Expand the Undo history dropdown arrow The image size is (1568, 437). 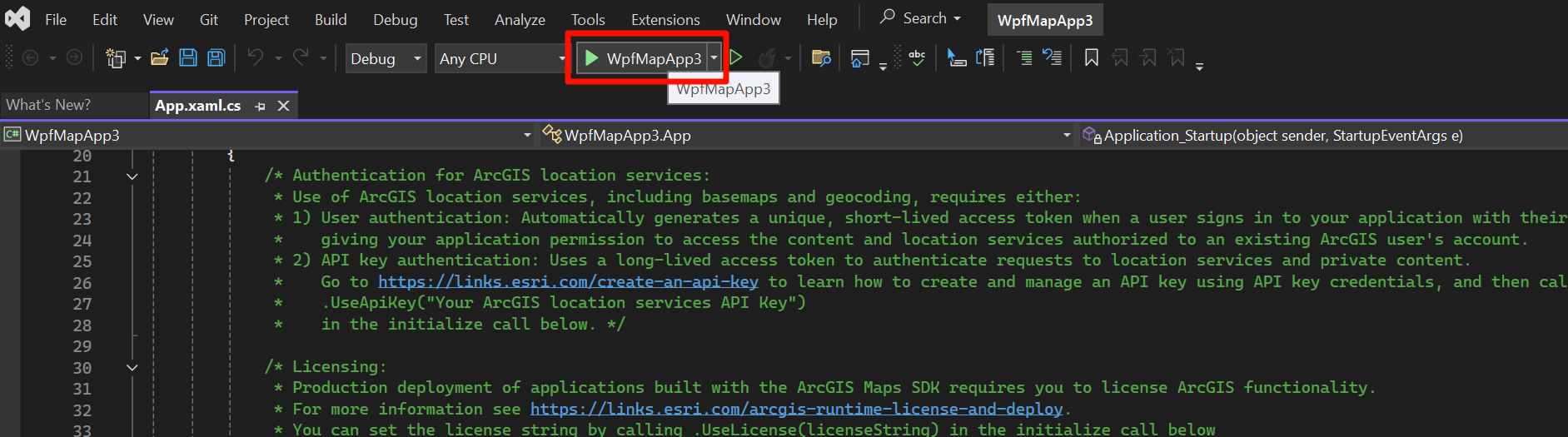tap(278, 58)
